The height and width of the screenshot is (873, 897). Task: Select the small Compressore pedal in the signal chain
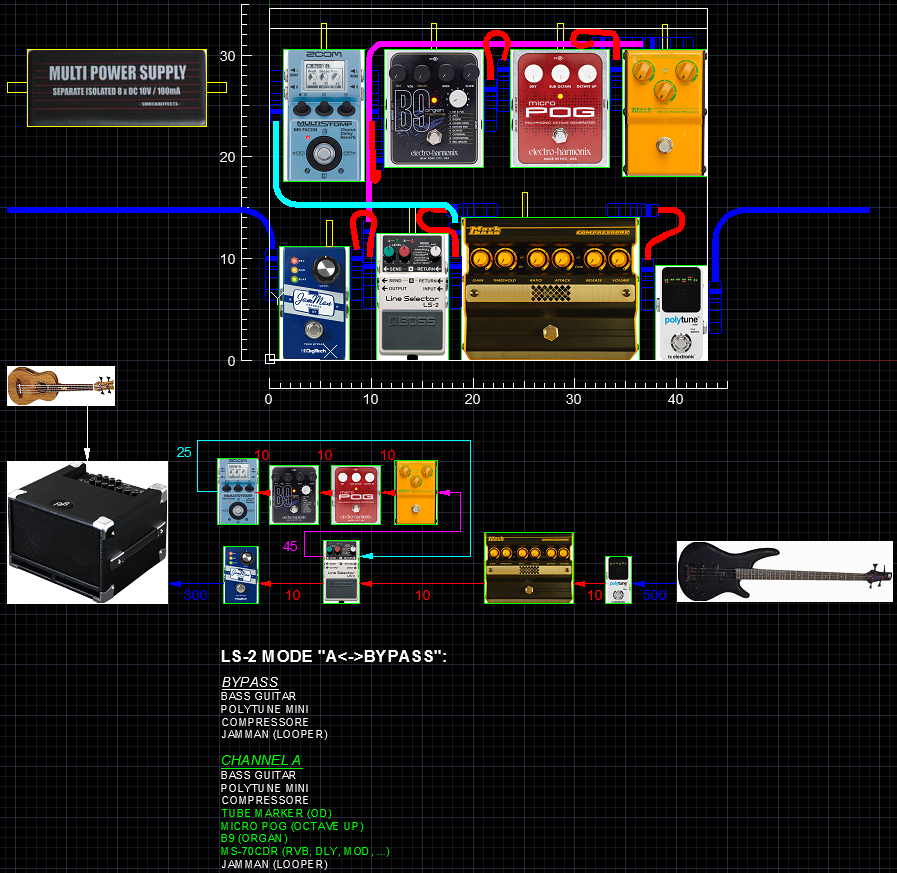click(x=528, y=568)
